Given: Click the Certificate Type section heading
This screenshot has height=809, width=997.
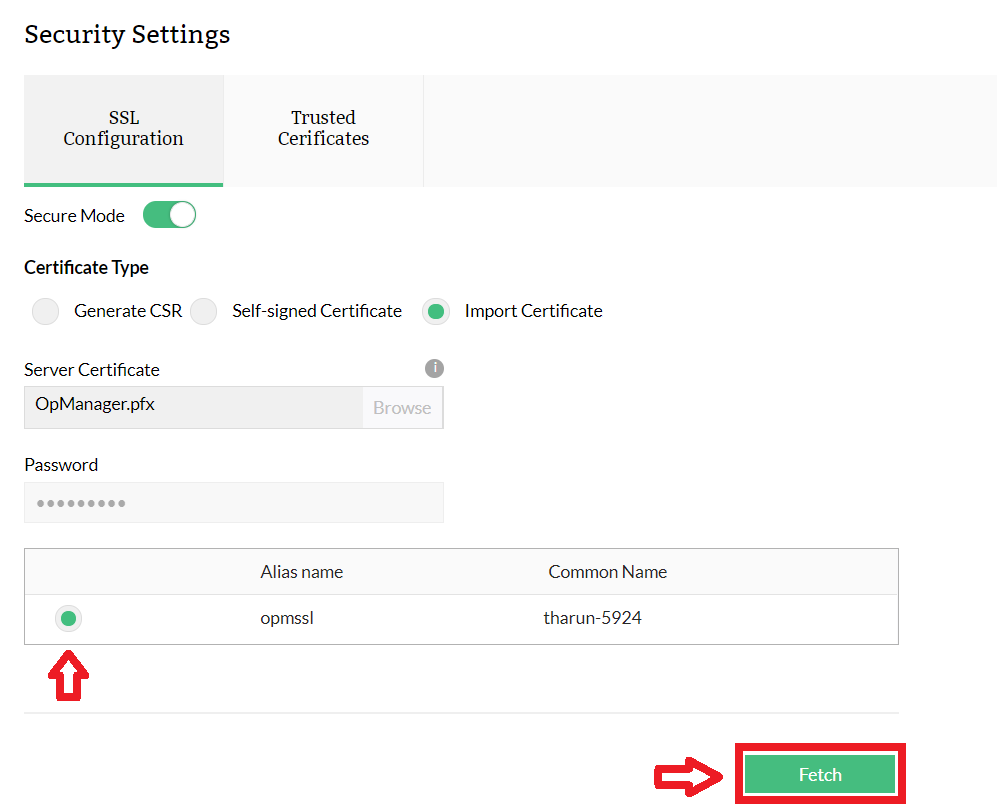Looking at the screenshot, I should [x=86, y=268].
